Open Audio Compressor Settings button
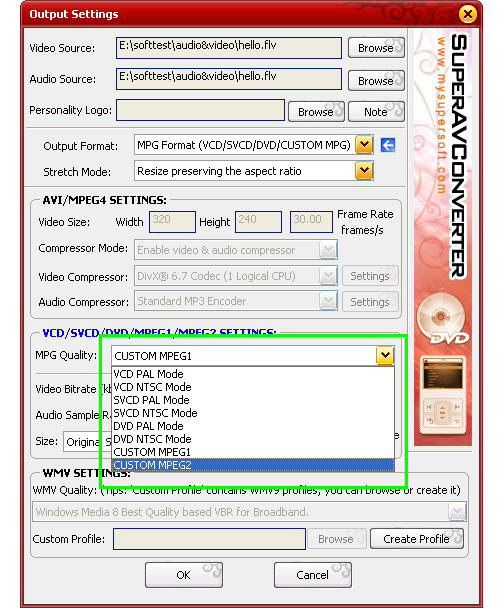This screenshot has width=501, height=608. [x=370, y=302]
